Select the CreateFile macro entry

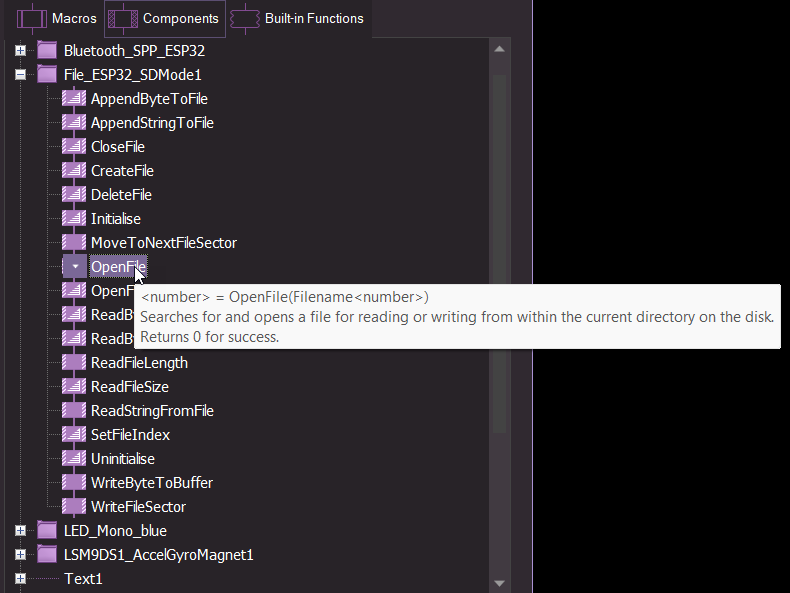tap(122, 171)
